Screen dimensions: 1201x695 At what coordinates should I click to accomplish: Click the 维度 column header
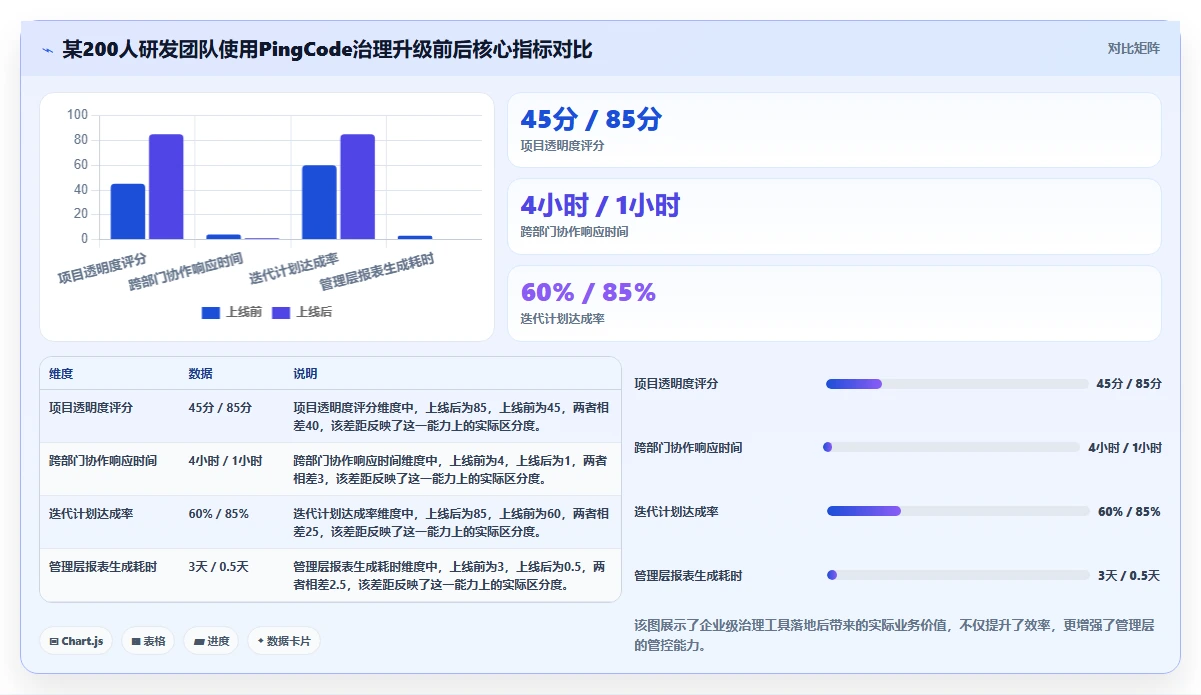coord(61,374)
